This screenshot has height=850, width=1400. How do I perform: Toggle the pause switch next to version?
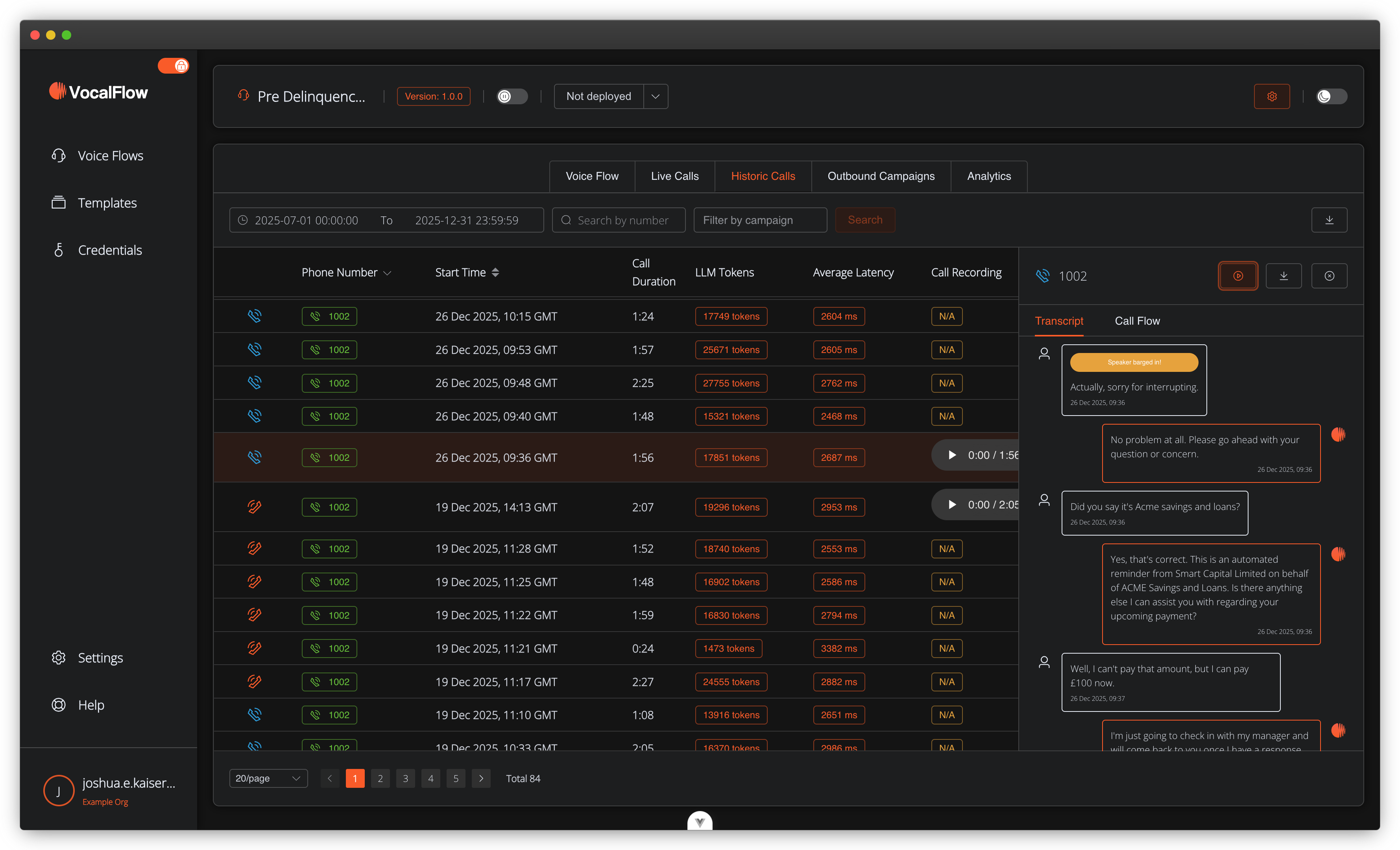point(512,96)
